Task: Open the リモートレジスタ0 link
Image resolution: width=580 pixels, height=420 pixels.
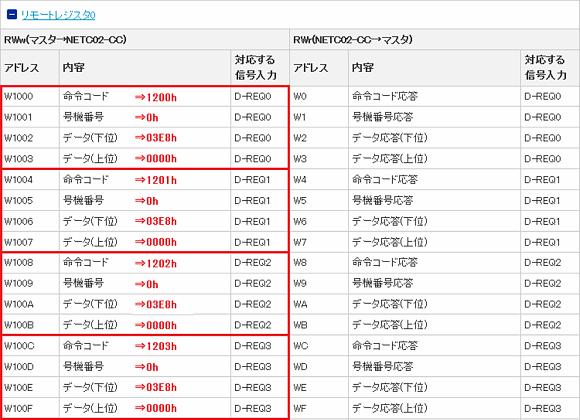Action: coord(58,15)
